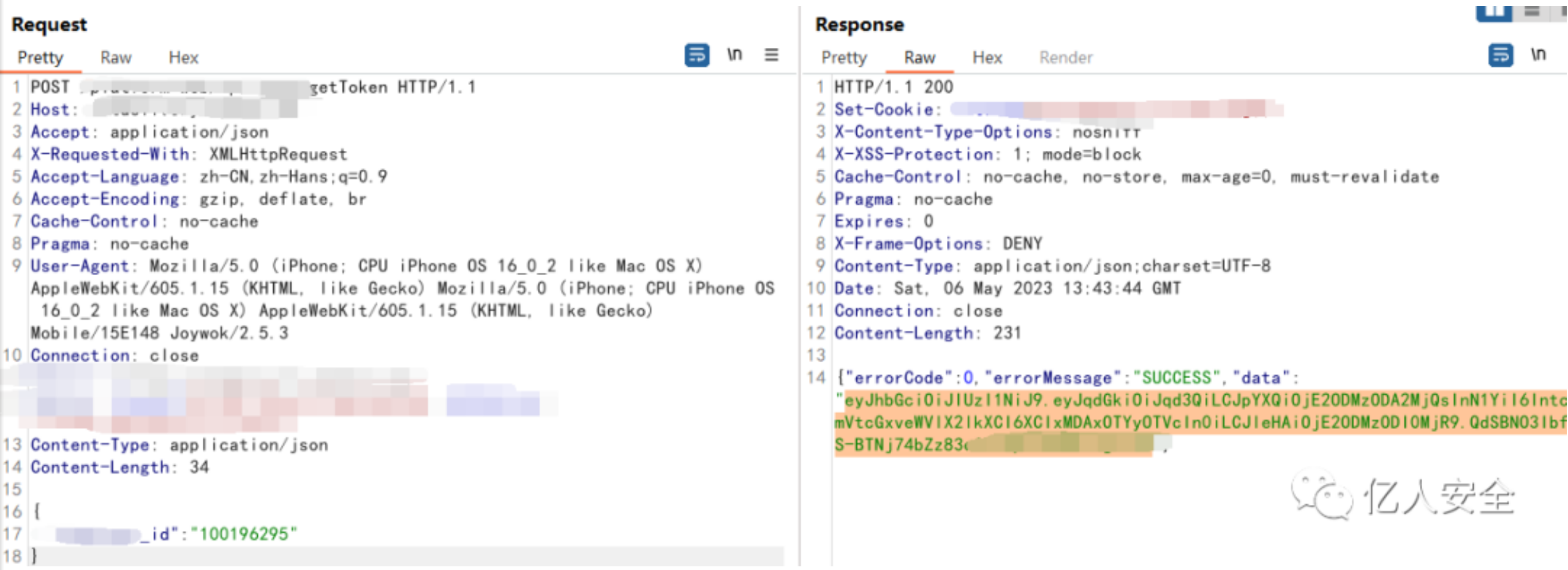Screen dimensions: 1568x570
Task: Click the X-XSS-Protection: 1; mode=block line
Action: (988, 154)
